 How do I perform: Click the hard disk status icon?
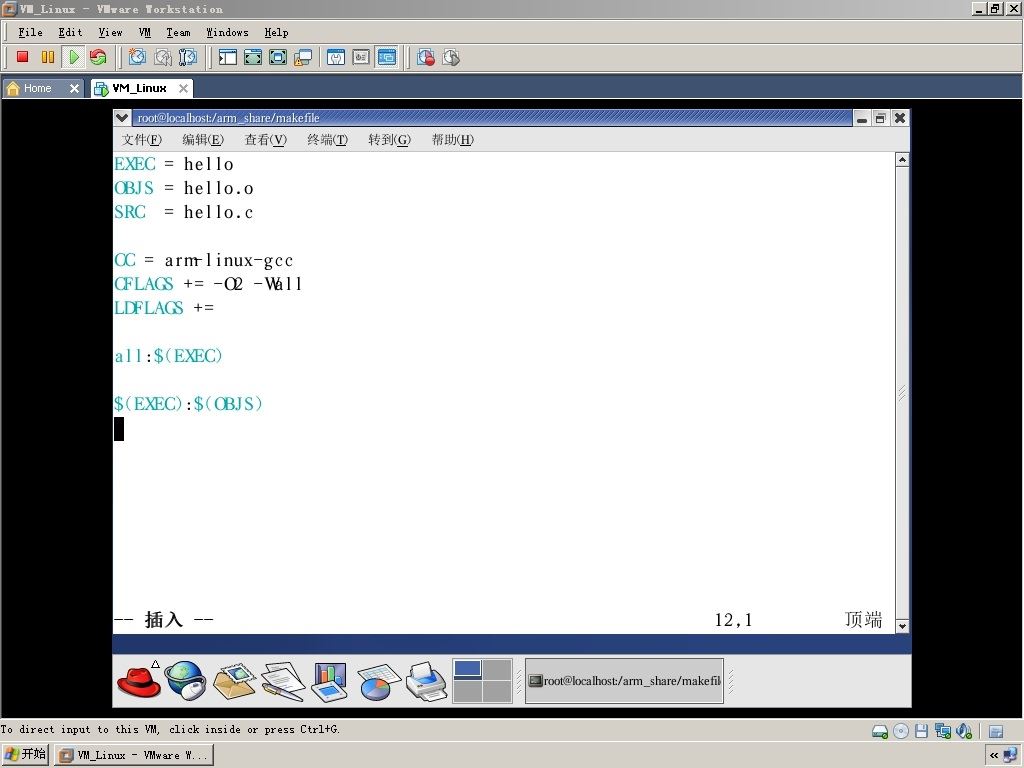click(x=880, y=731)
